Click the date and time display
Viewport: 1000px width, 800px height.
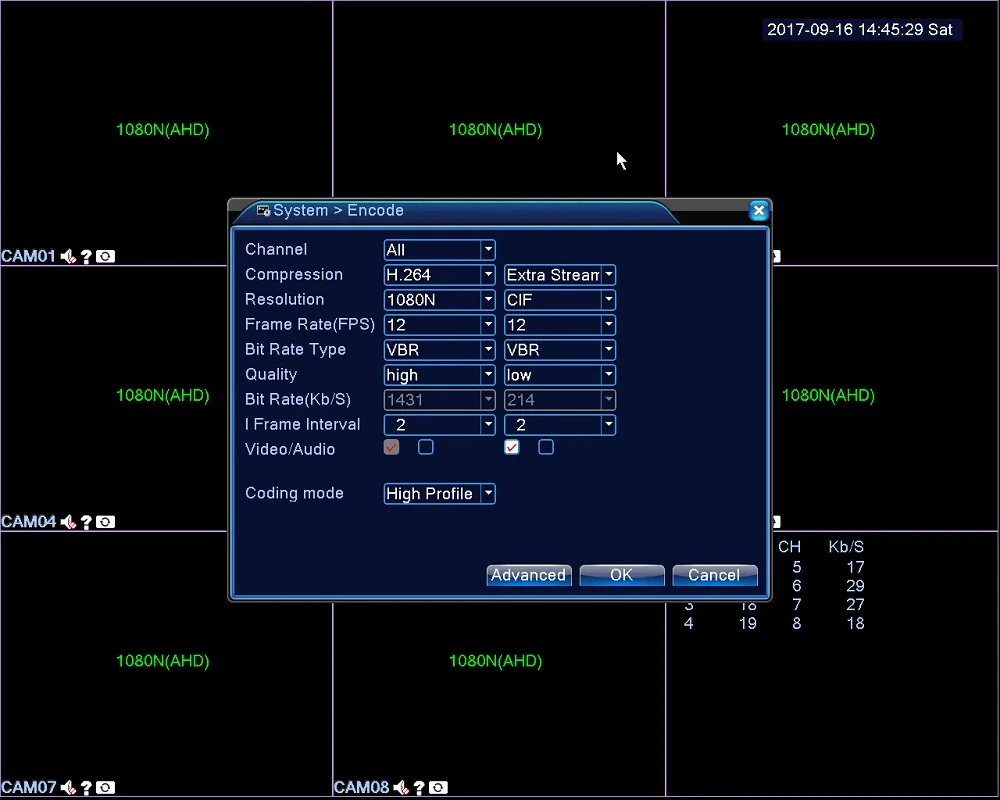click(860, 29)
